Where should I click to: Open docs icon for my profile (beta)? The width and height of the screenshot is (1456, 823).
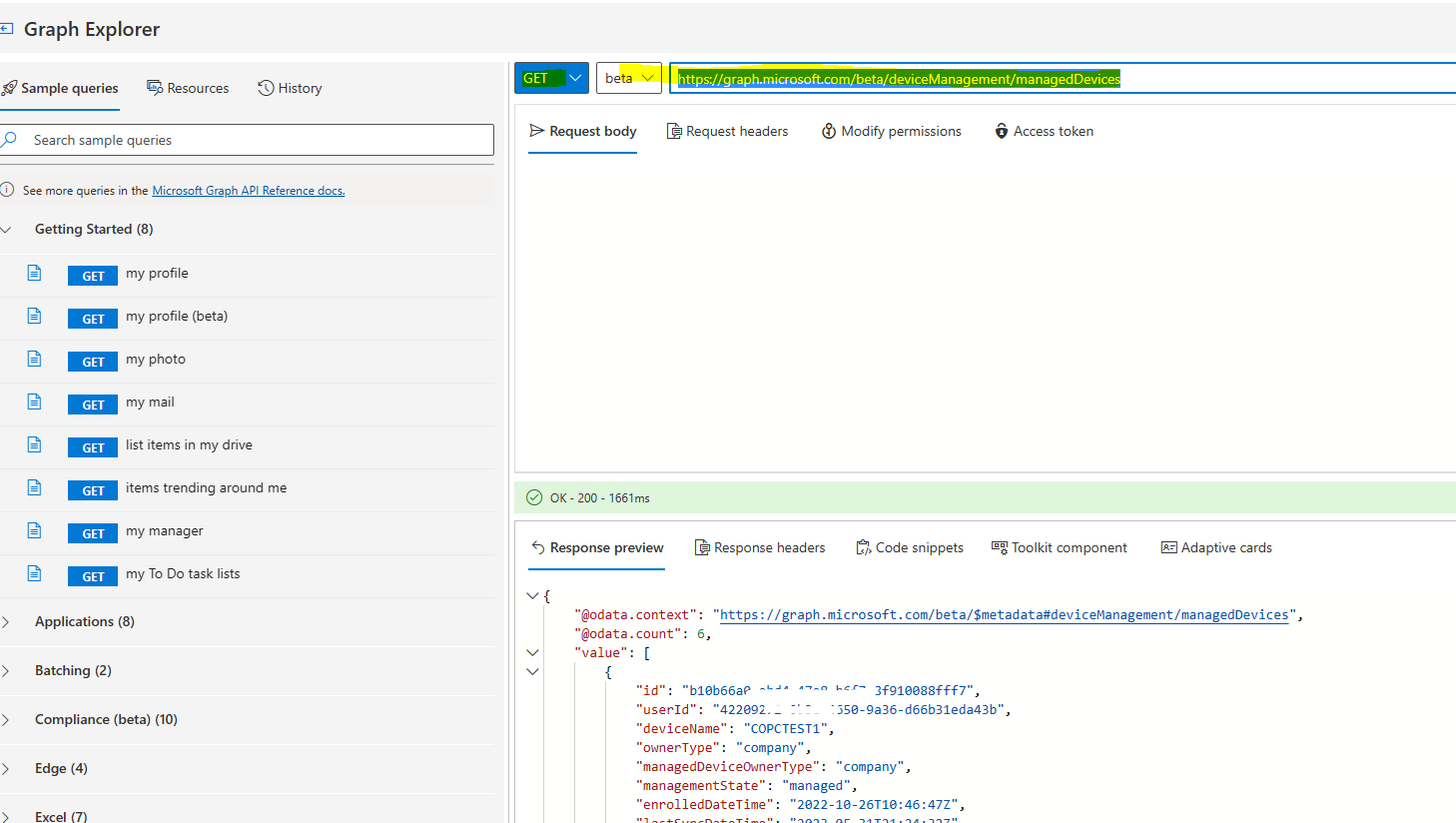34,316
